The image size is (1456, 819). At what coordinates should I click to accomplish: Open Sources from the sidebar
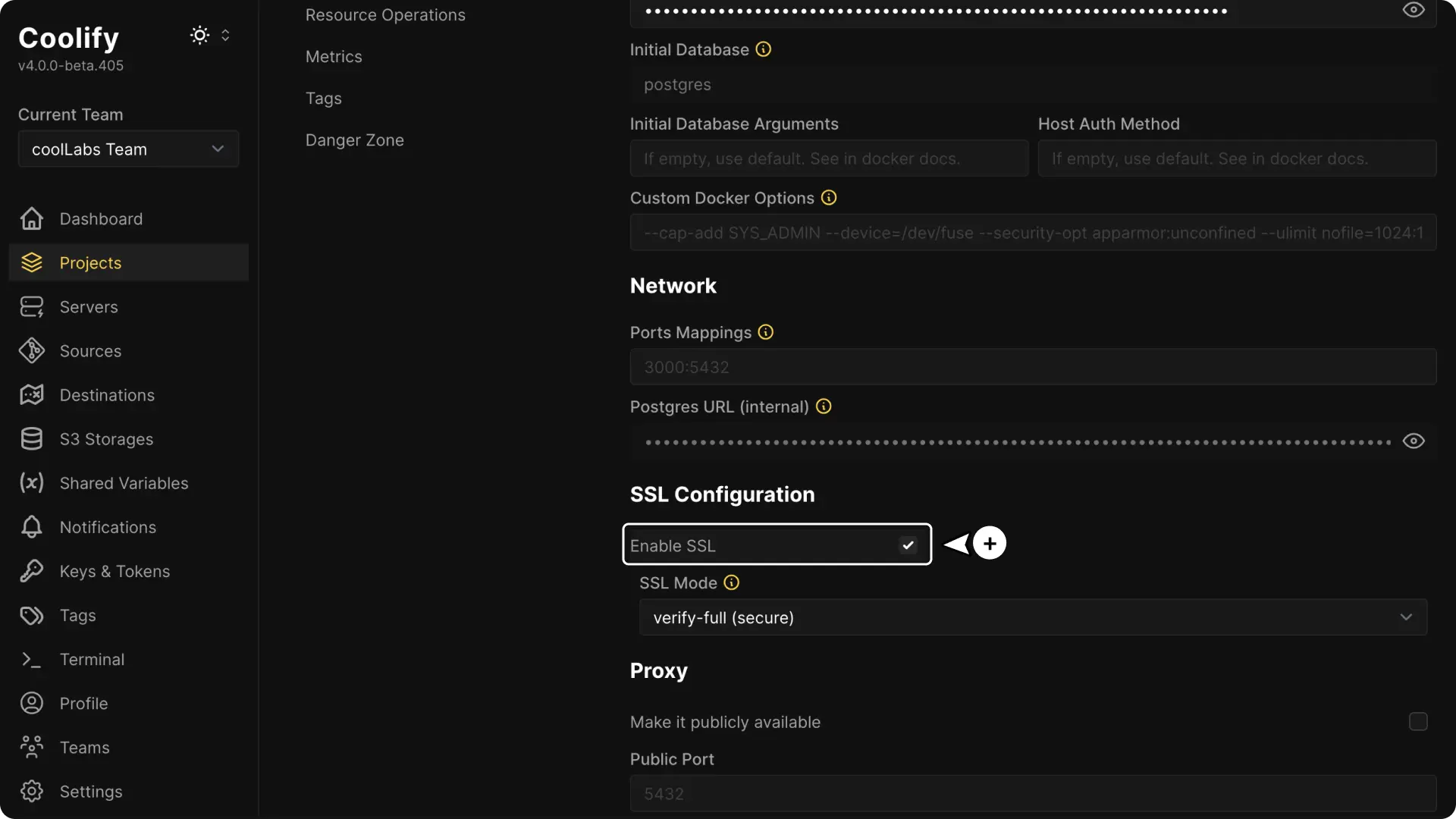(90, 350)
